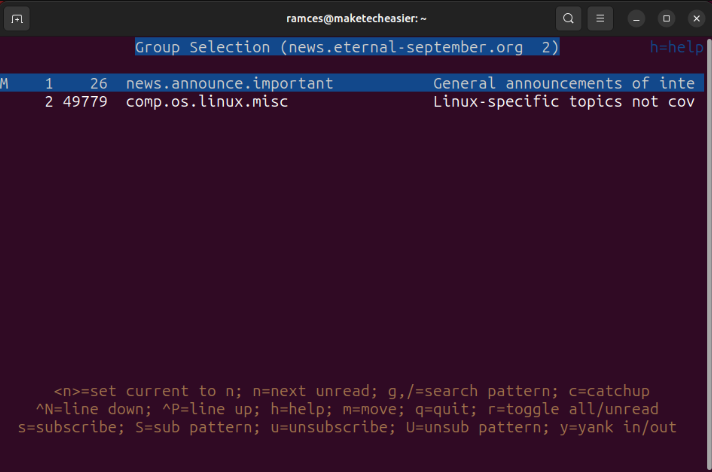The image size is (712, 472).
Task: Maximize the terminal window
Action: tap(666, 19)
